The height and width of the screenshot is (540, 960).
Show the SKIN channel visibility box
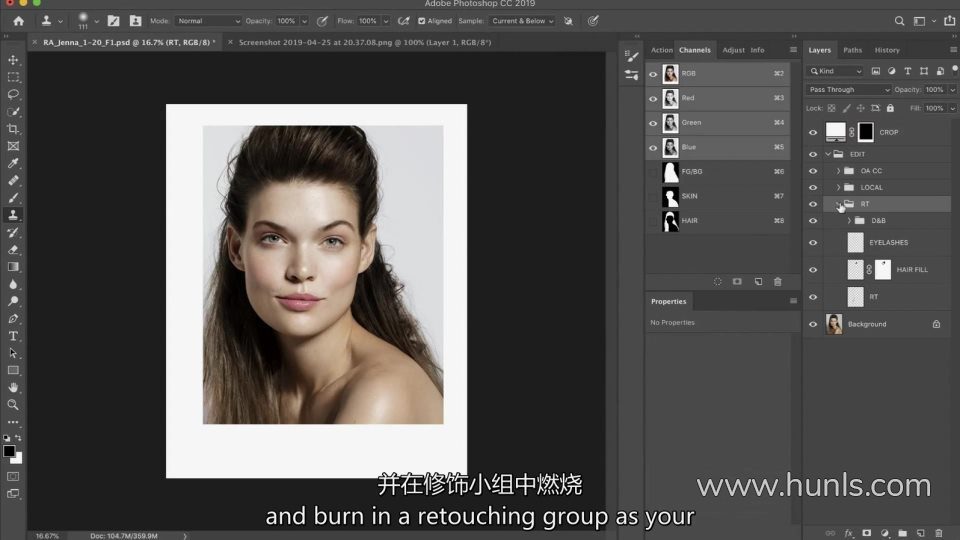[653, 196]
